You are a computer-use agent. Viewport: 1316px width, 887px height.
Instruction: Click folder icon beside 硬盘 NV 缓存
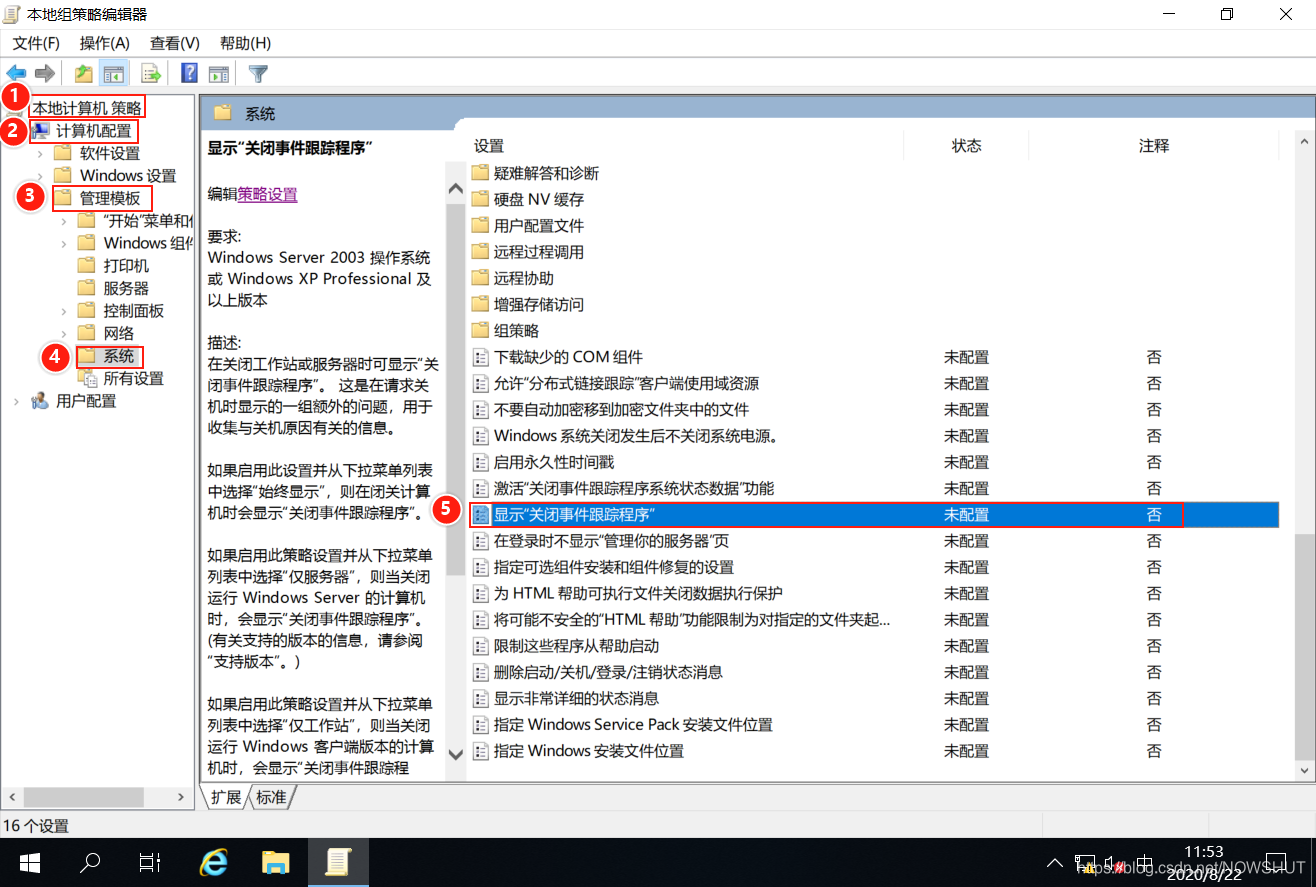480,199
